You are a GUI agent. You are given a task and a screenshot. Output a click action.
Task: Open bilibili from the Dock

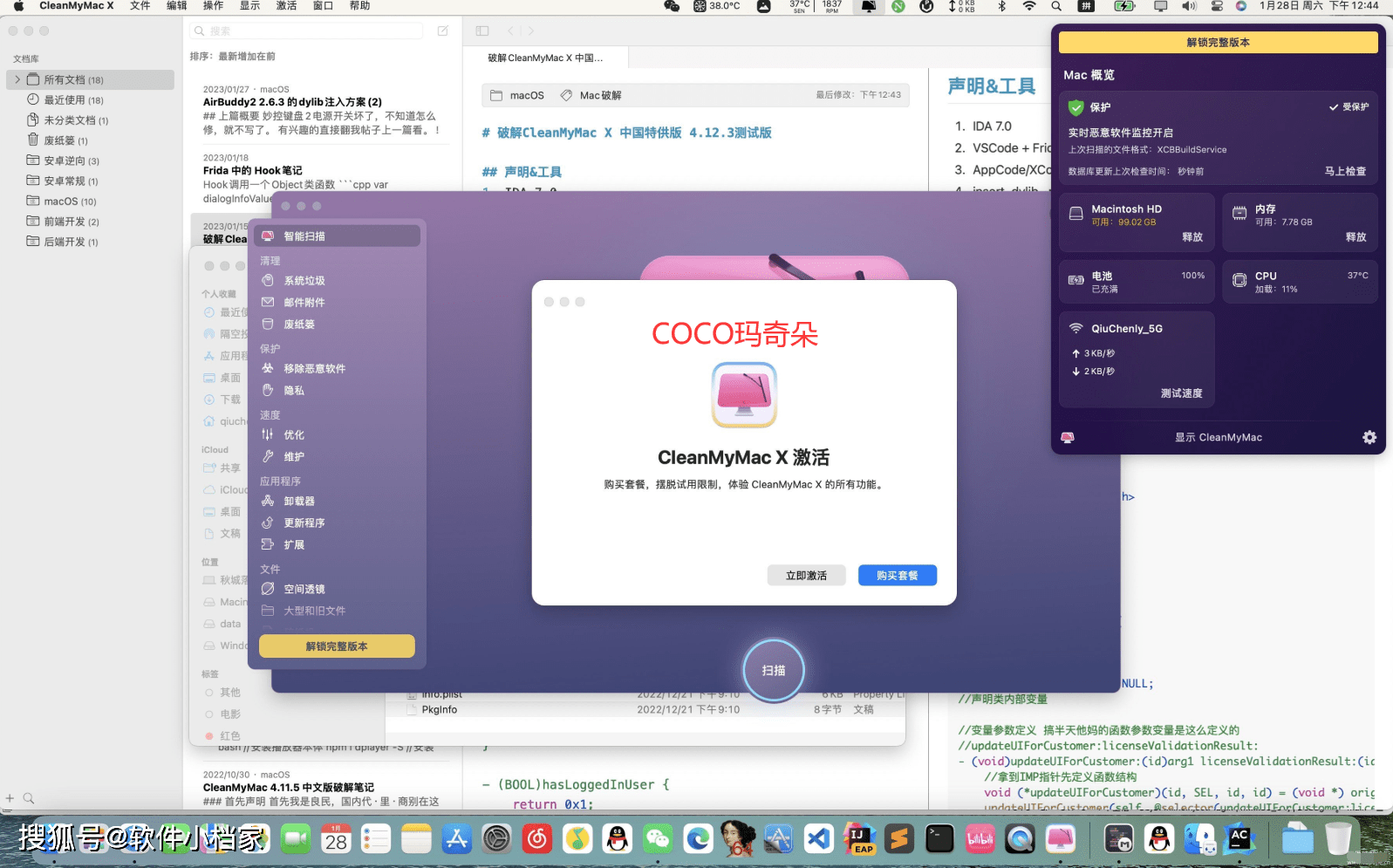(x=980, y=839)
